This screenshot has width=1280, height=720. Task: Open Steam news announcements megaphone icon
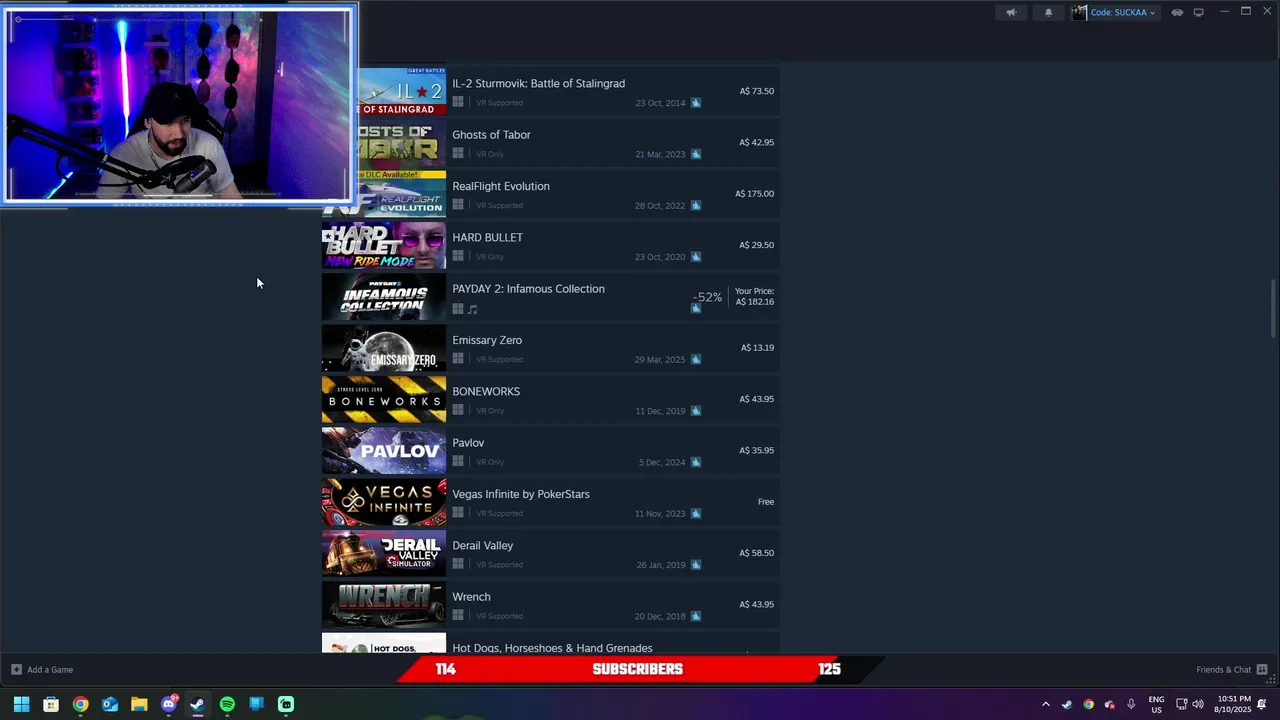tap(1011, 12)
